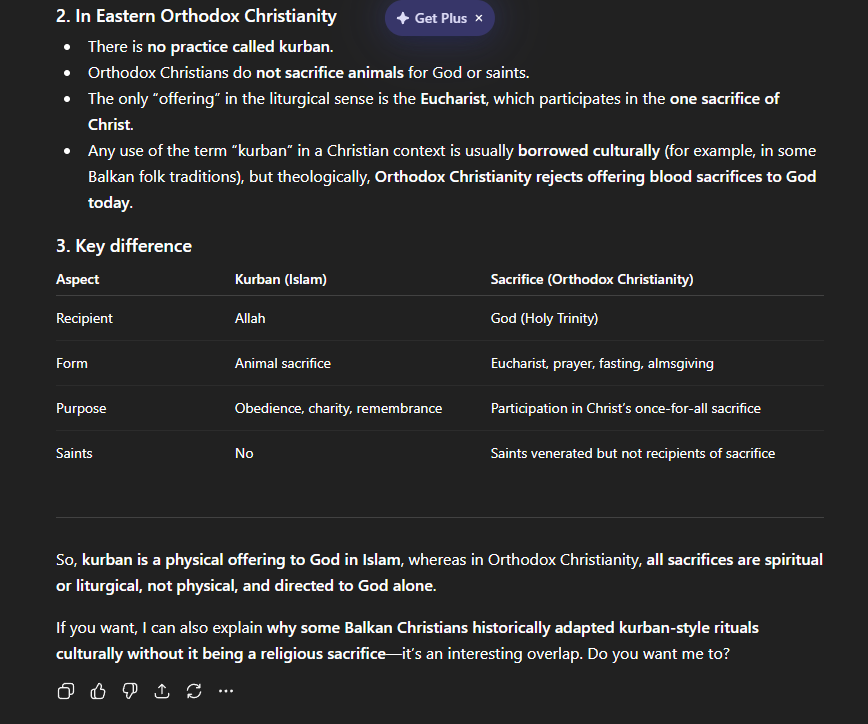The width and height of the screenshot is (868, 724).
Task: Click the "Allah" table cell
Action: (x=250, y=318)
